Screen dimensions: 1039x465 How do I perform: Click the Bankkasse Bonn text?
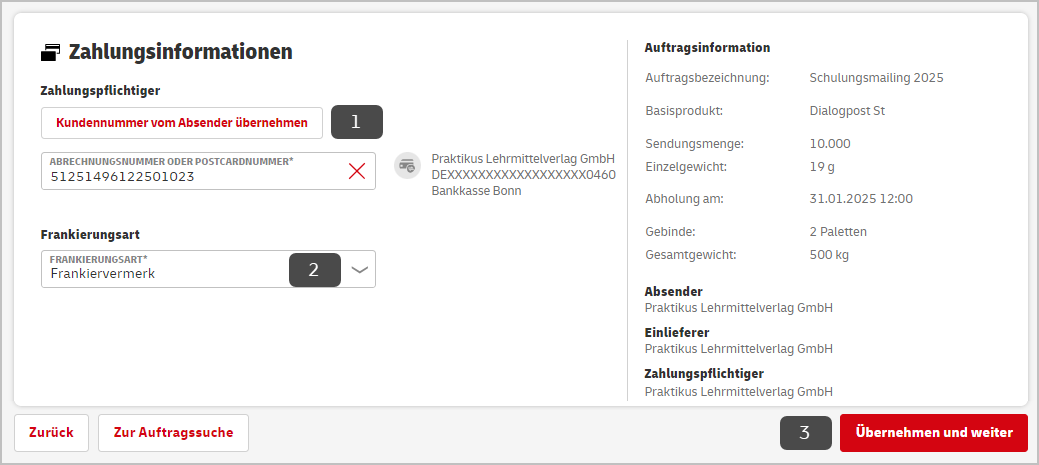(x=476, y=191)
